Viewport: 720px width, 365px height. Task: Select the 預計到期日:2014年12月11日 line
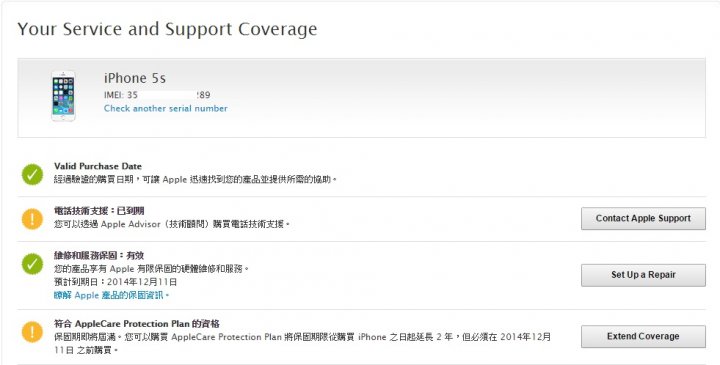click(x=115, y=282)
